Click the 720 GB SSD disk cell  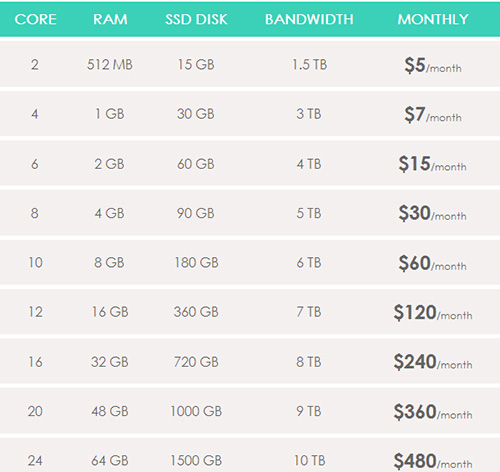coord(196,362)
